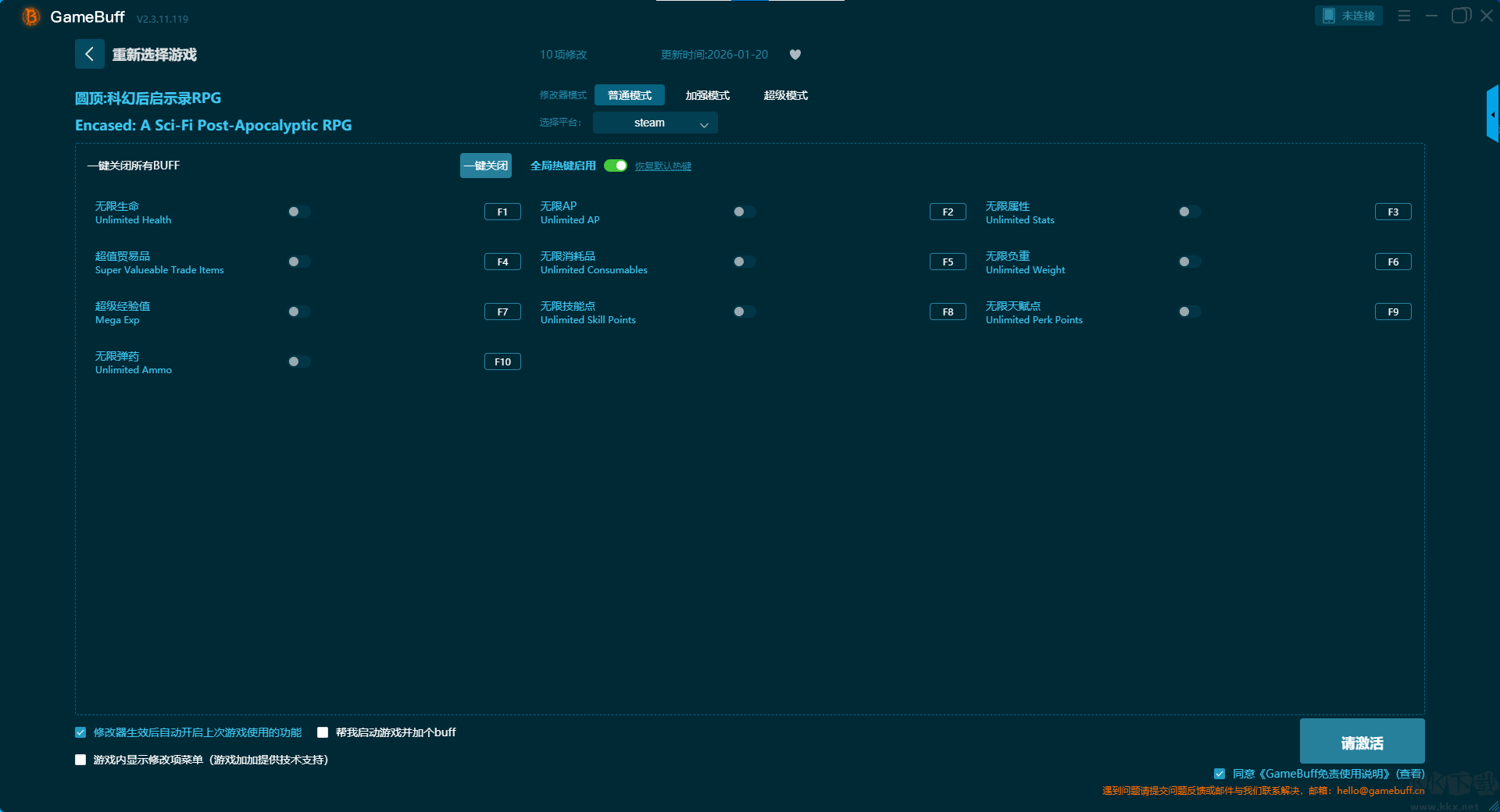Switch to enhanced mode tab (加强模式)
This screenshot has height=812, width=1500.
click(x=707, y=95)
